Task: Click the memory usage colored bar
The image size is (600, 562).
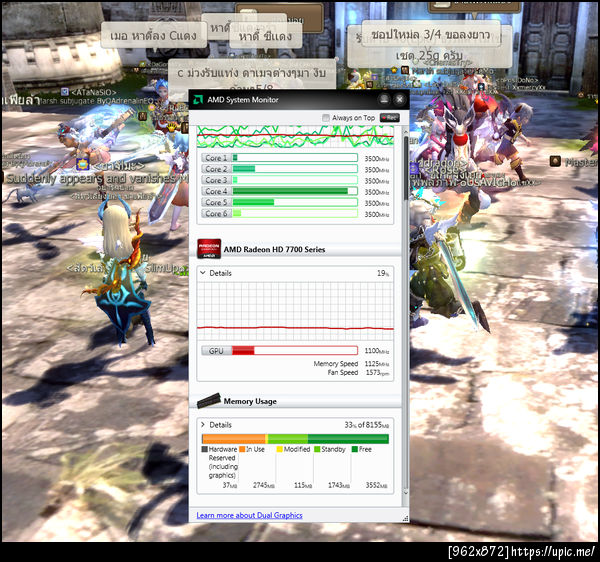Action: [x=295, y=439]
